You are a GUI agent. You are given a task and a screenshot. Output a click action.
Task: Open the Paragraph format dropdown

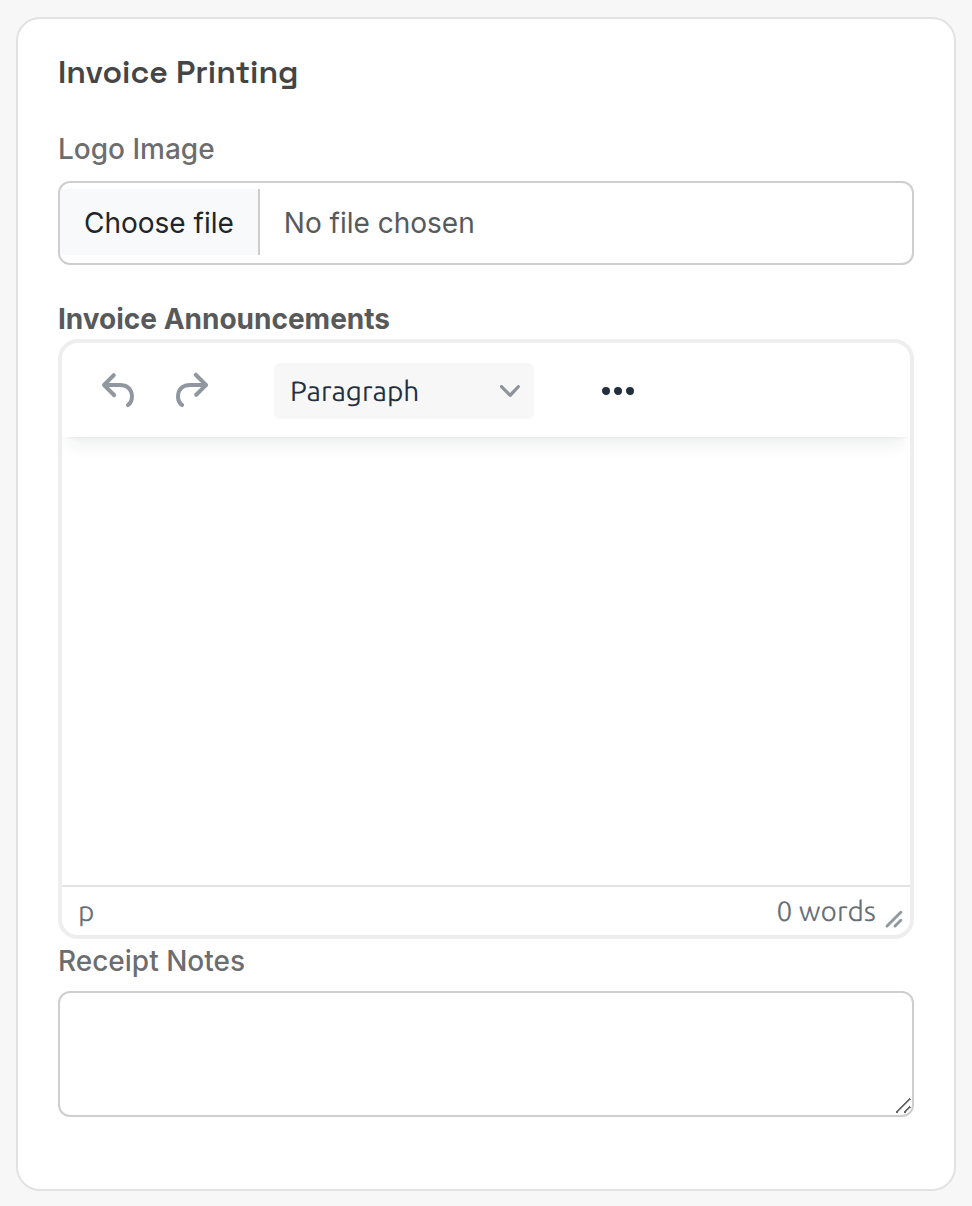point(404,391)
